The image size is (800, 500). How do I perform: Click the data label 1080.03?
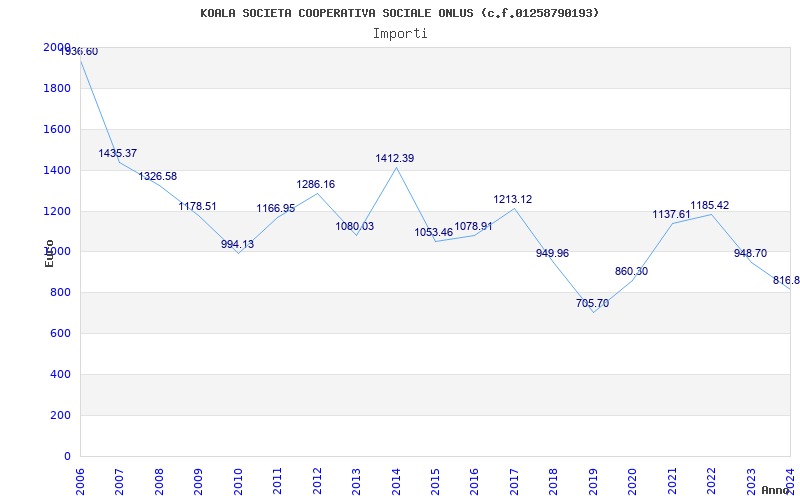(x=355, y=227)
